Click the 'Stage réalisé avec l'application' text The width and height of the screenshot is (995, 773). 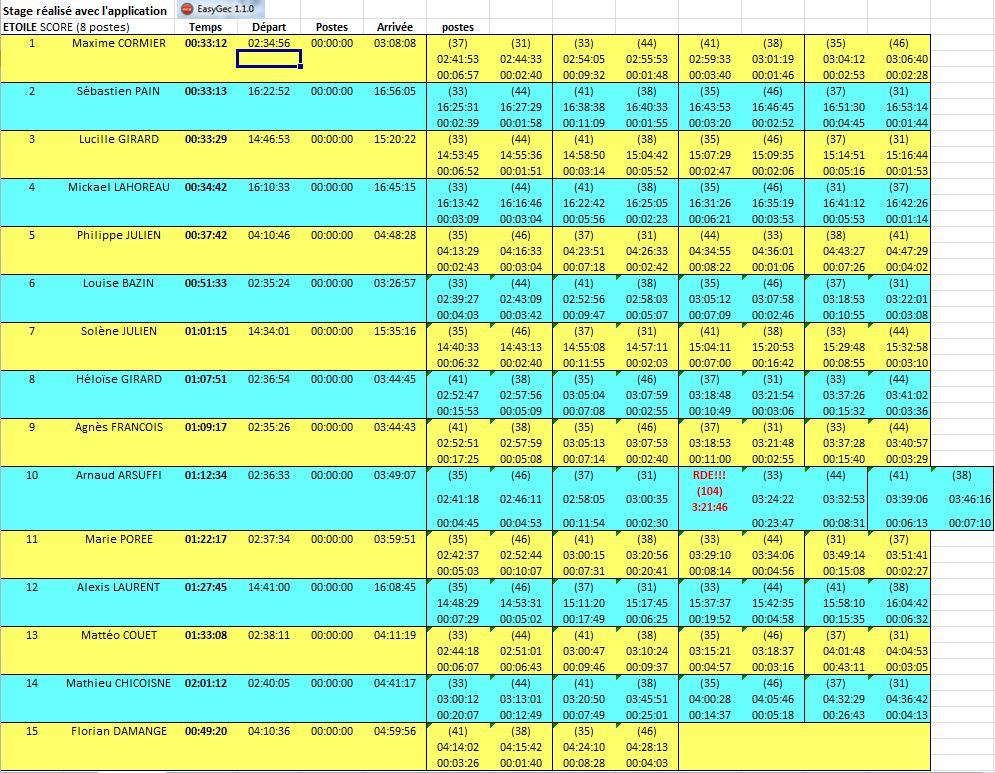pyautogui.click(x=87, y=9)
